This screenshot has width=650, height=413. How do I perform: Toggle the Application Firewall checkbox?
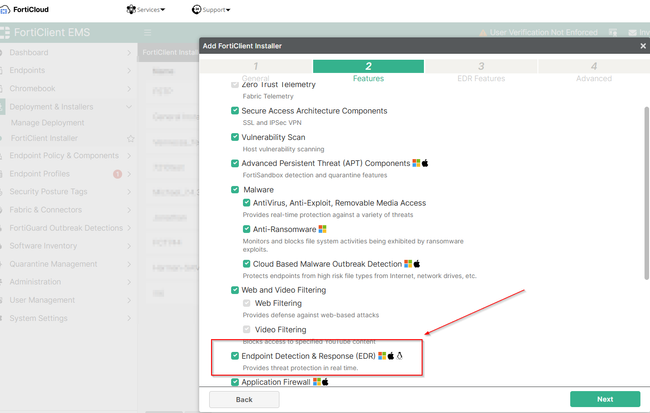[235, 382]
